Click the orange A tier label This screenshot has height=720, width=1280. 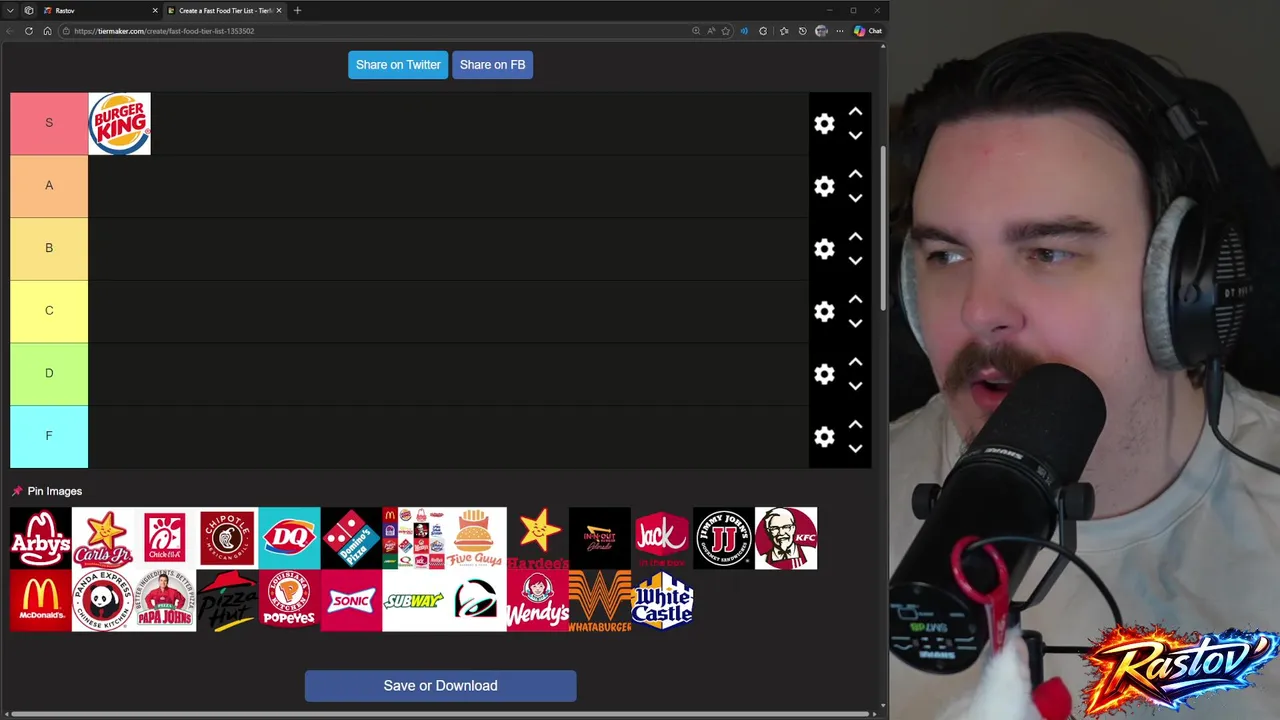(x=49, y=186)
